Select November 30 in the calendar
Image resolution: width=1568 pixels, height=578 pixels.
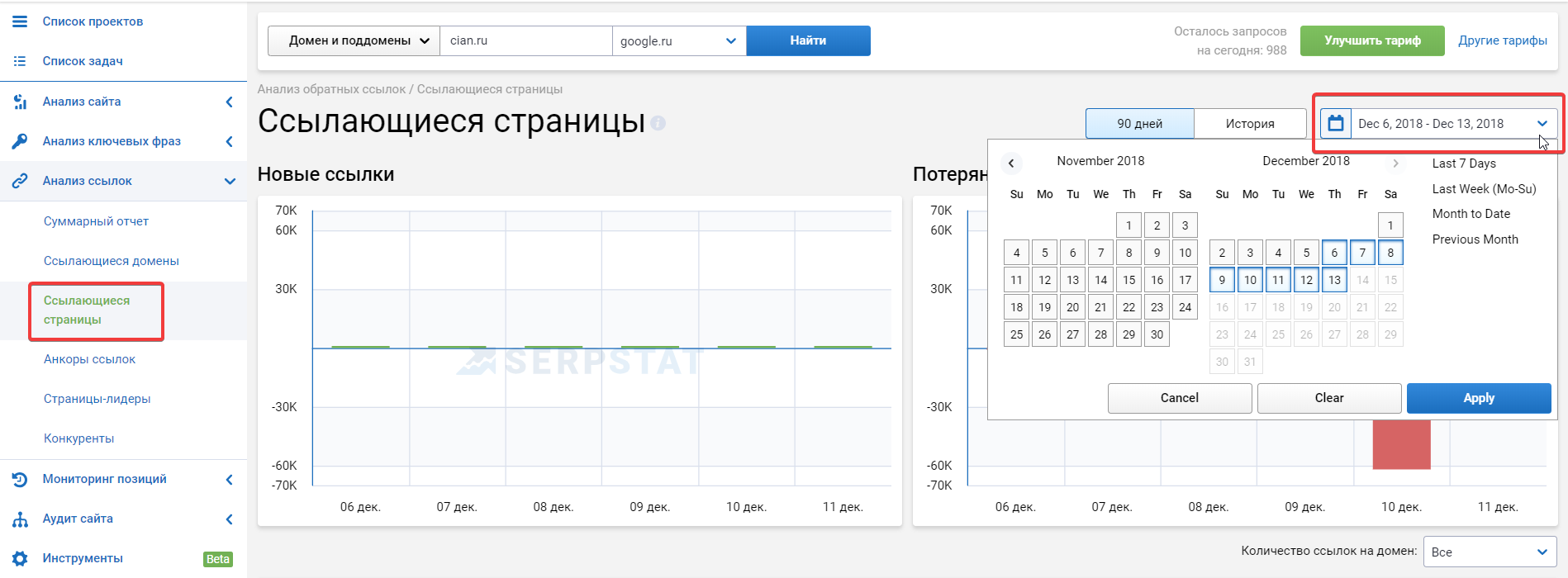[x=1157, y=334]
